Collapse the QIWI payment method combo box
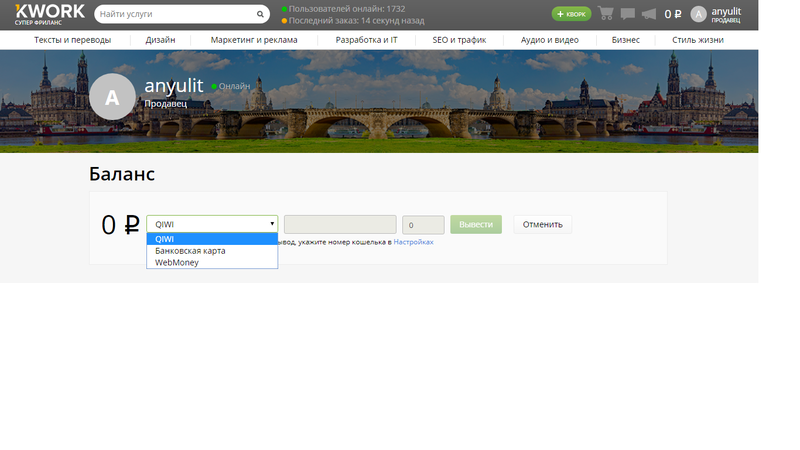This screenshot has height=450, width=800. pyautogui.click(x=212, y=225)
